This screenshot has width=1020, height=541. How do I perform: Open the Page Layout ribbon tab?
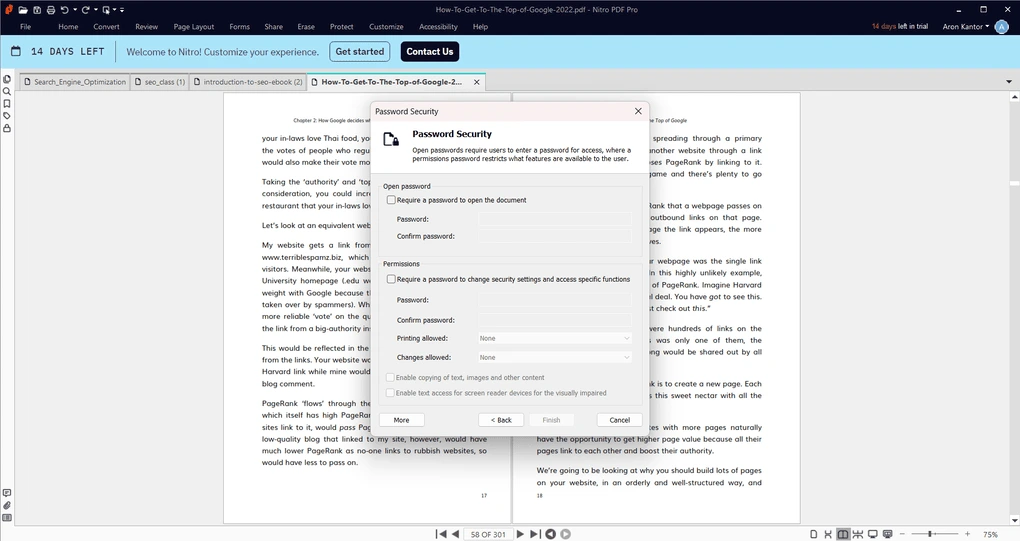click(194, 27)
